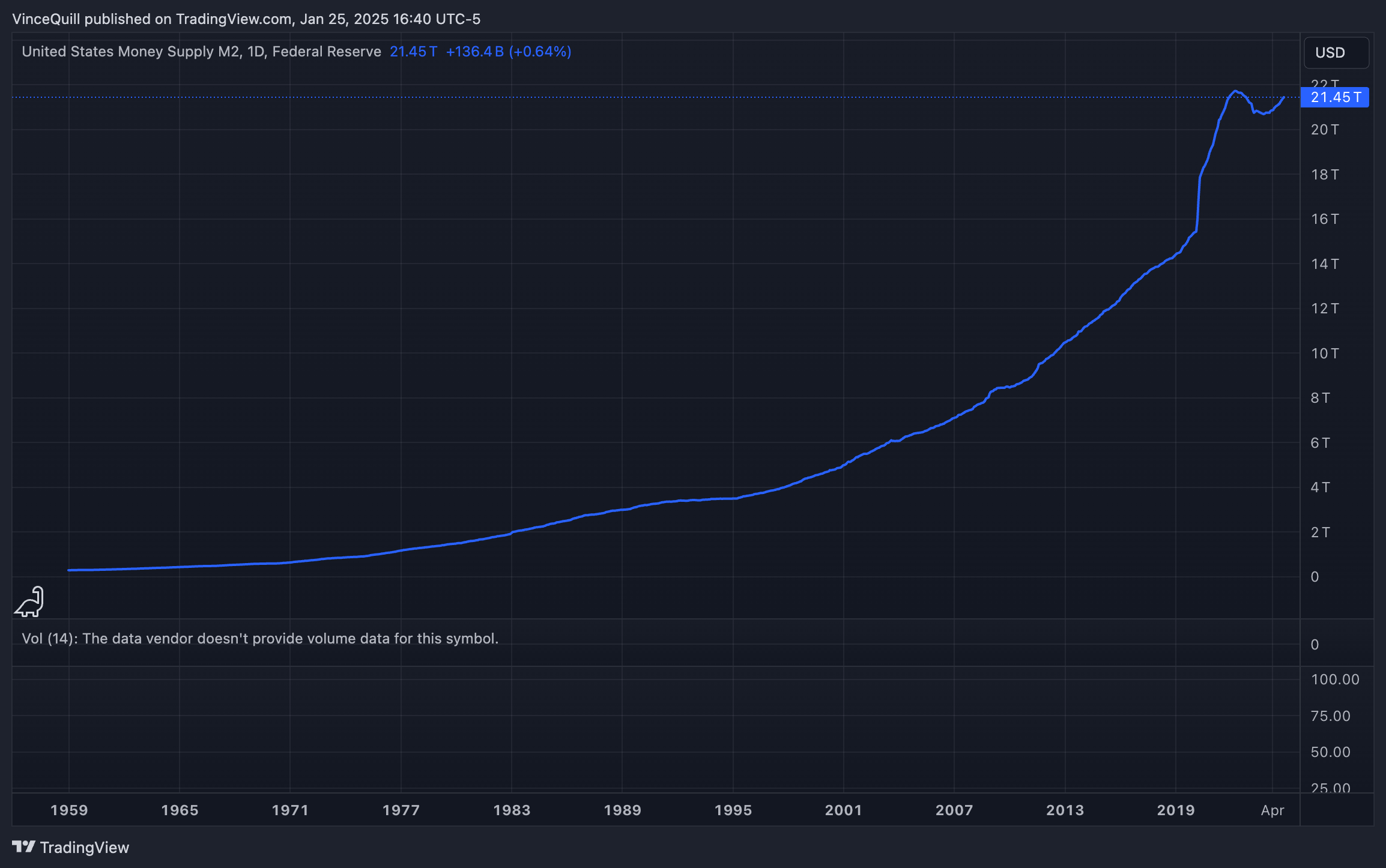Click the blue 21.45 T value in the legend
Viewport: 1386px width, 868px height.
[413, 52]
